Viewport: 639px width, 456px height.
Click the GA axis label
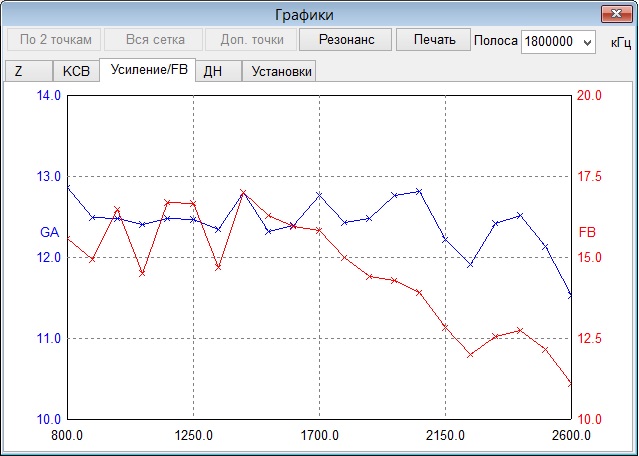click(49, 232)
